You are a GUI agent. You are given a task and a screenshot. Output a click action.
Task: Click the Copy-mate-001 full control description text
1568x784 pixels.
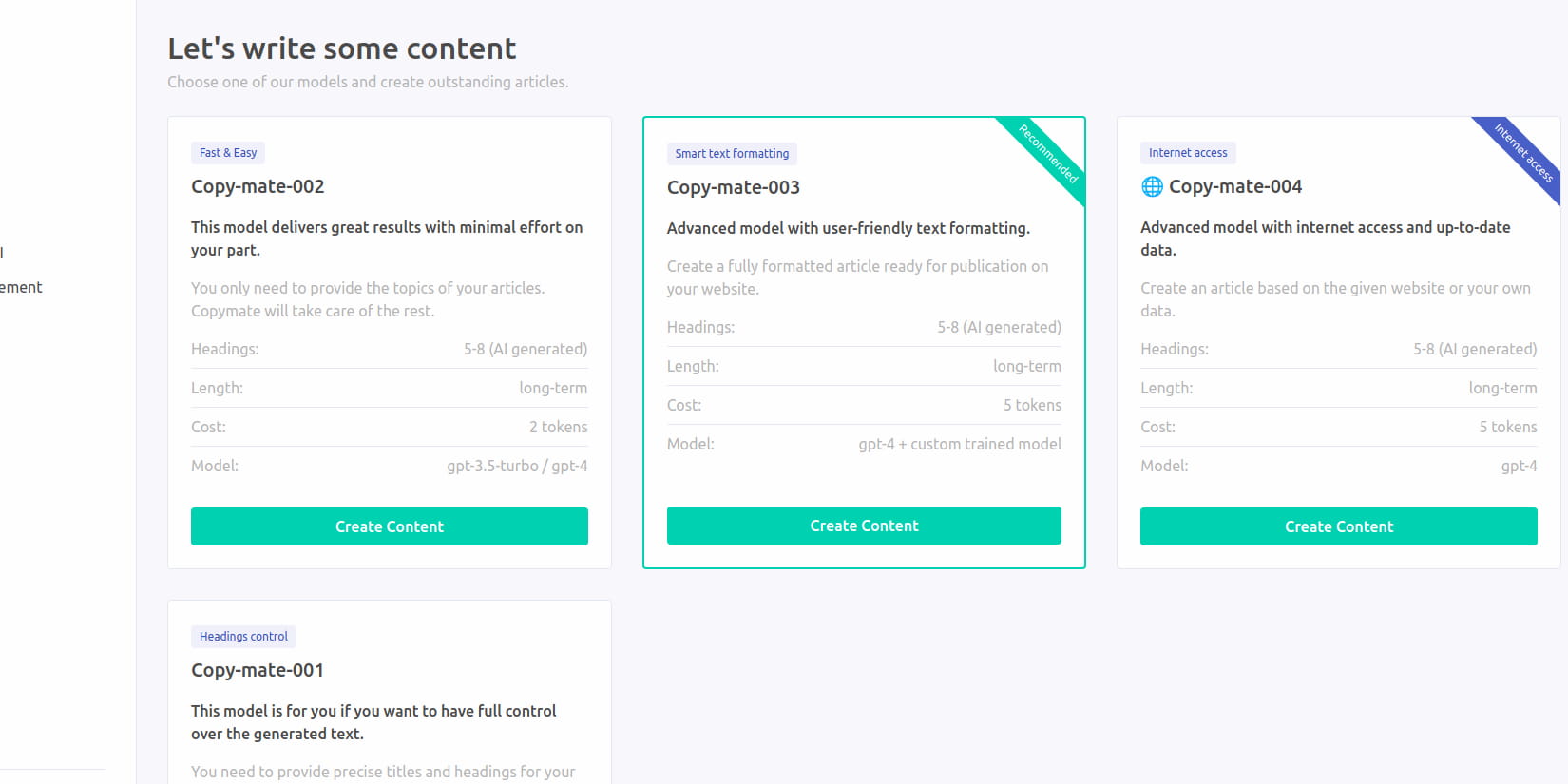point(373,722)
